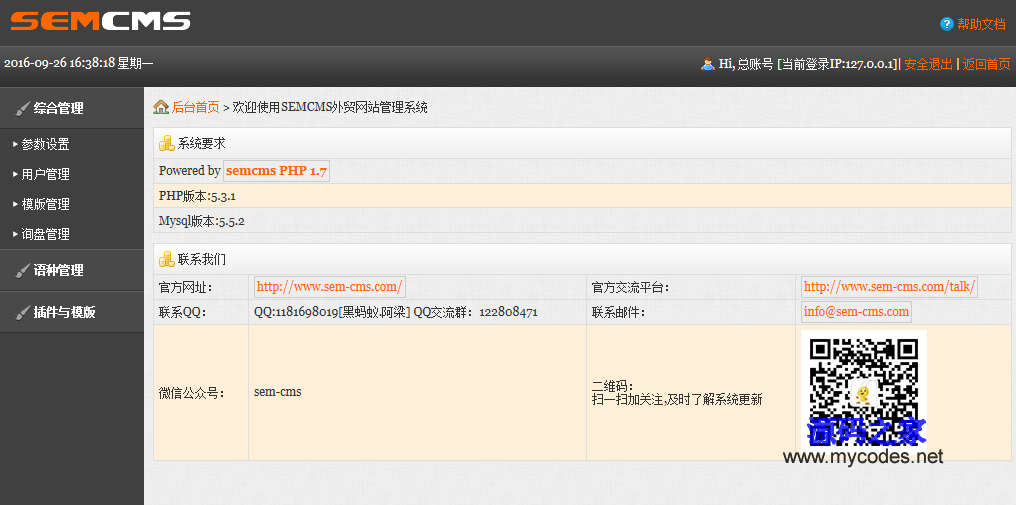1016x505 pixels.
Task: Click the icon beside 系统要求
Action: point(167,143)
